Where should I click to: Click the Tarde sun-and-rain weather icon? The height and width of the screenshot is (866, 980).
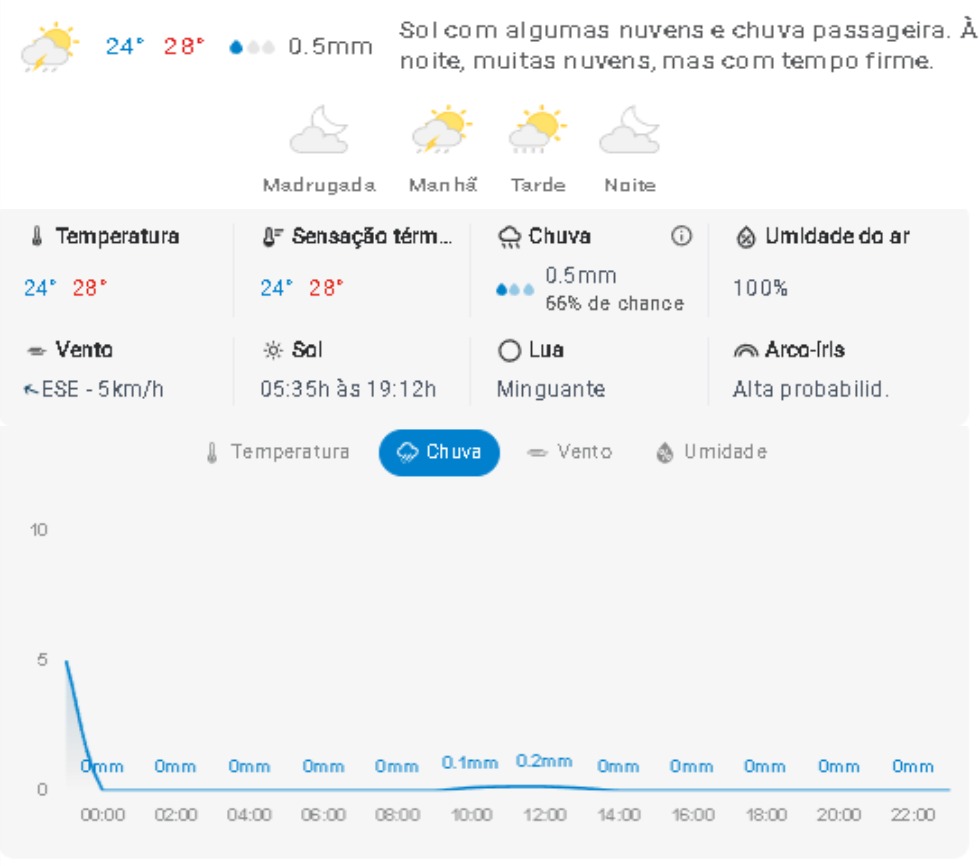pos(538,130)
